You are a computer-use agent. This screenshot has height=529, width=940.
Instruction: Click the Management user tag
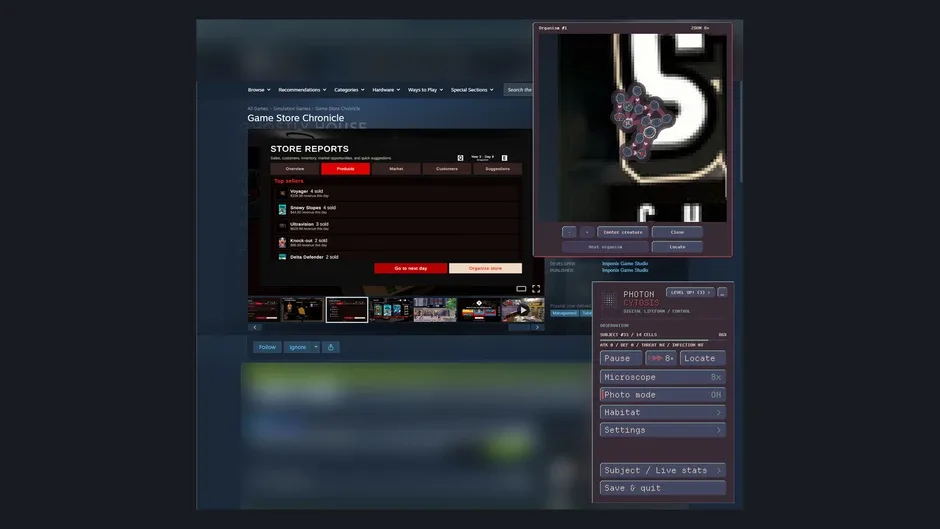click(x=564, y=313)
